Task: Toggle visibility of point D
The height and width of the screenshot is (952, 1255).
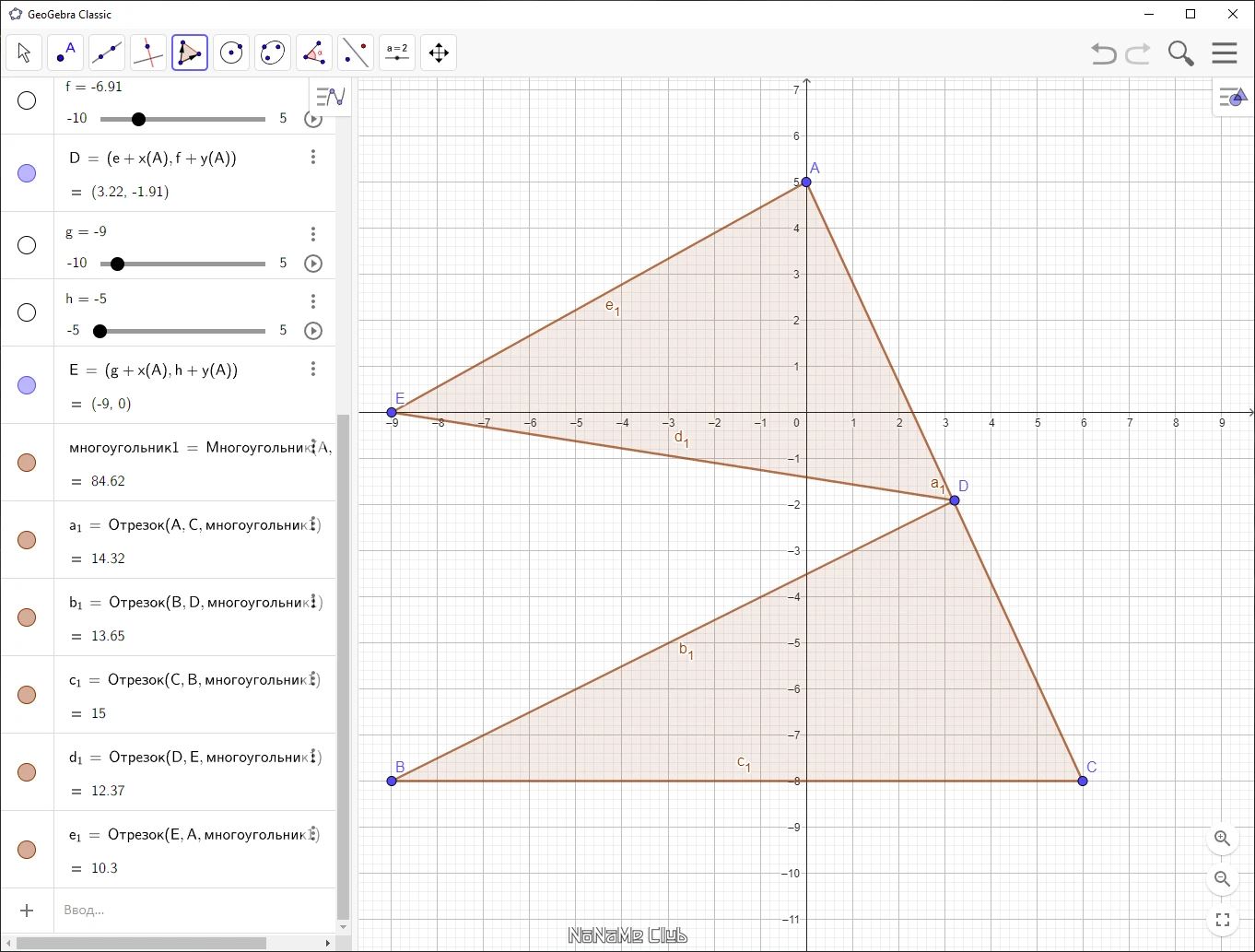Action: pyautogui.click(x=27, y=173)
